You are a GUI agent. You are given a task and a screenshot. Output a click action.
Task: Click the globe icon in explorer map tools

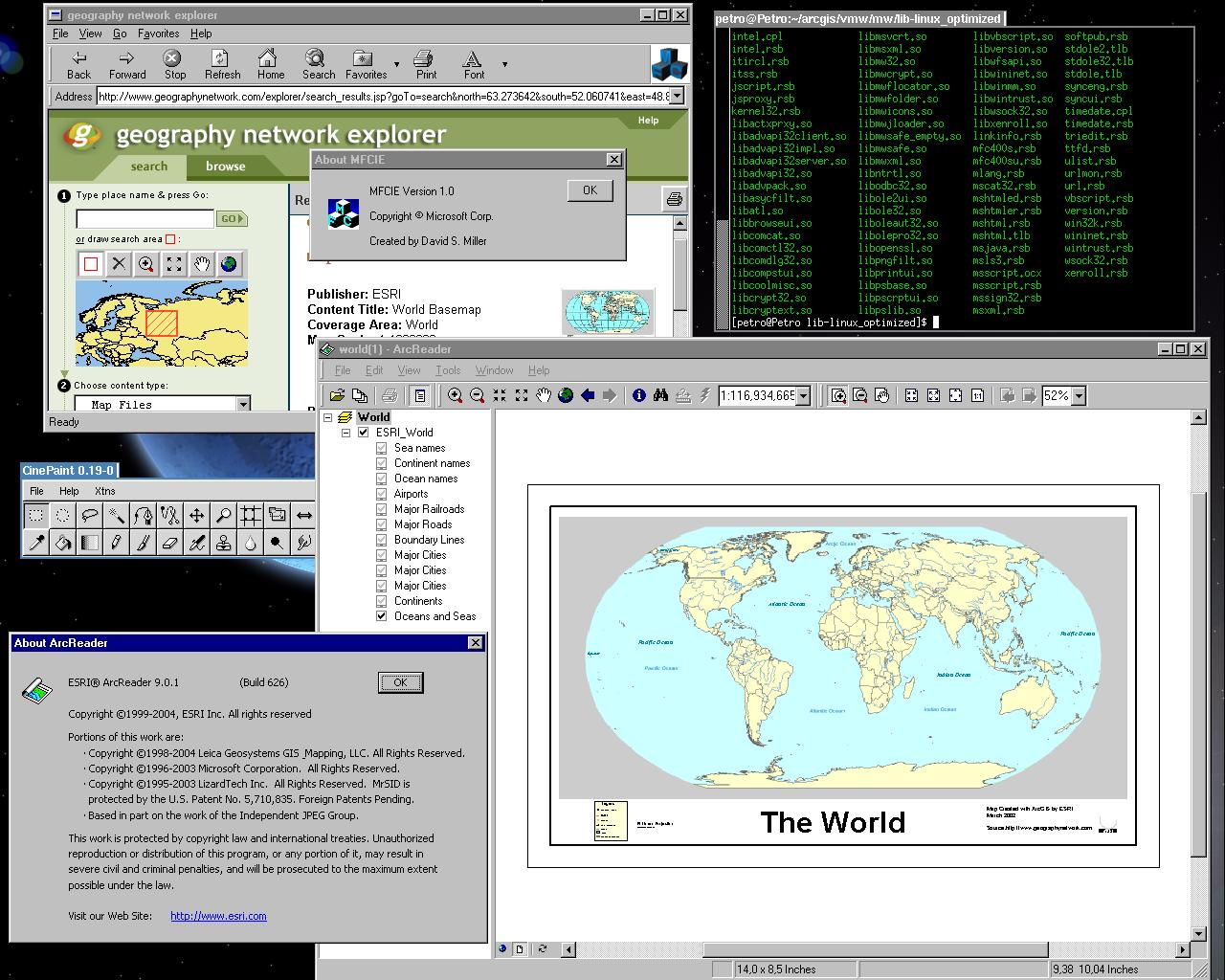229,264
